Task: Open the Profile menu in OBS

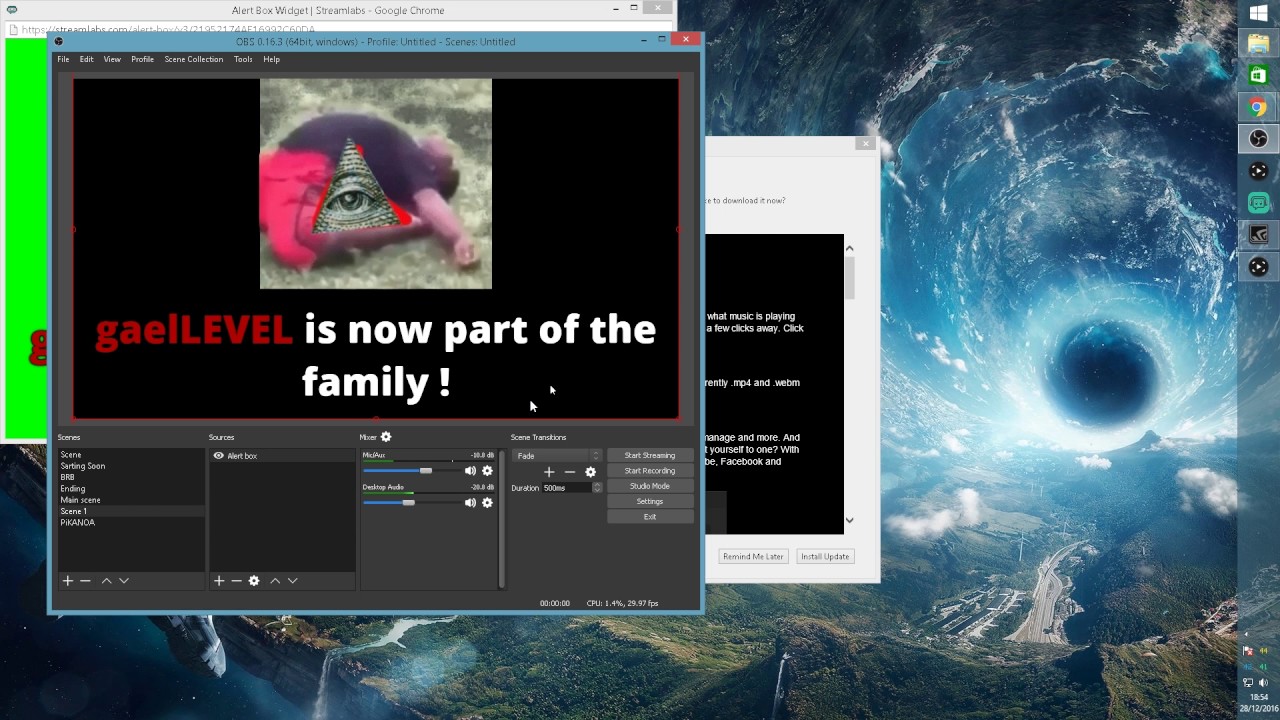Action: [143, 59]
